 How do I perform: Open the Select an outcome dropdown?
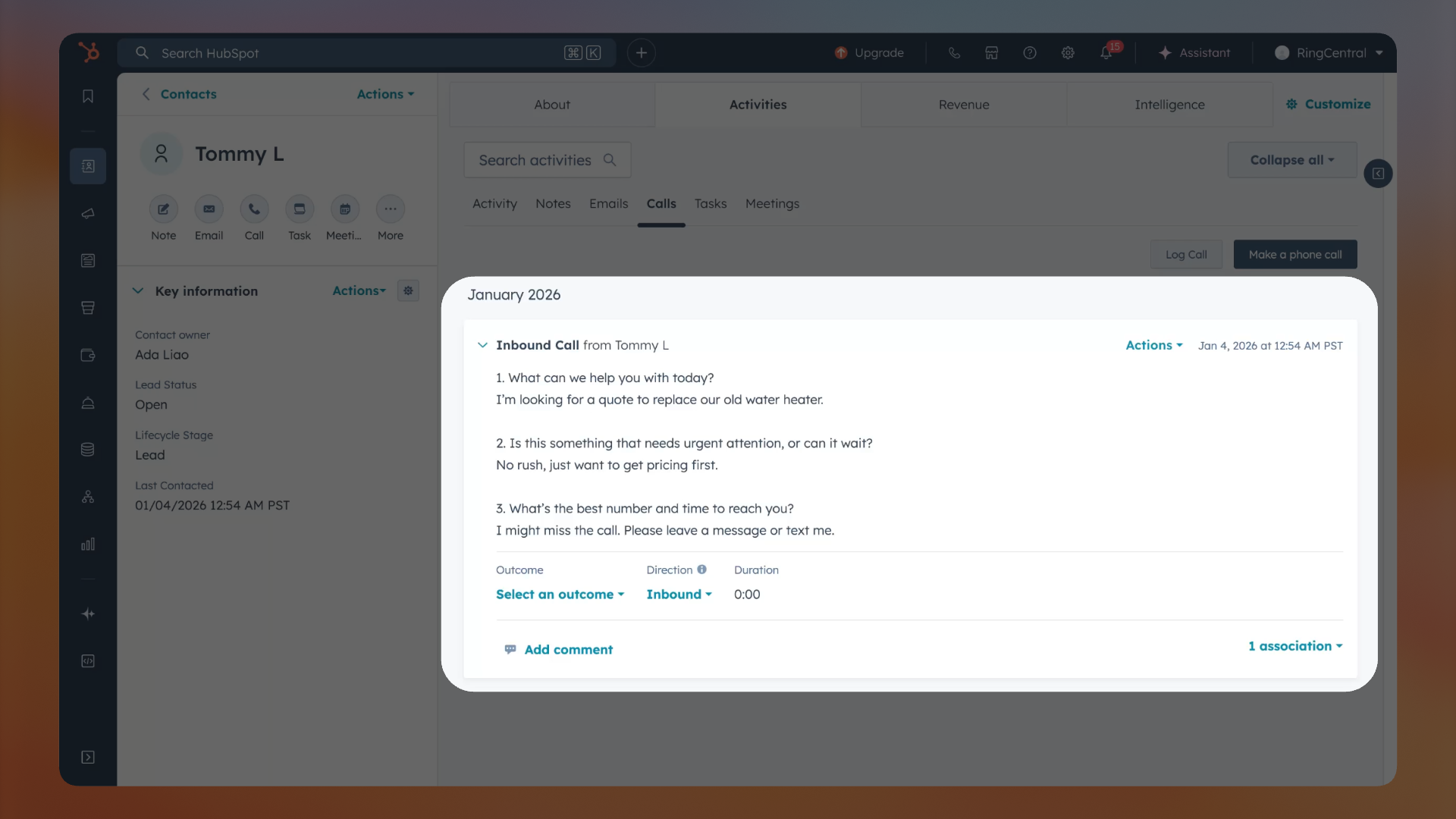[x=560, y=595]
